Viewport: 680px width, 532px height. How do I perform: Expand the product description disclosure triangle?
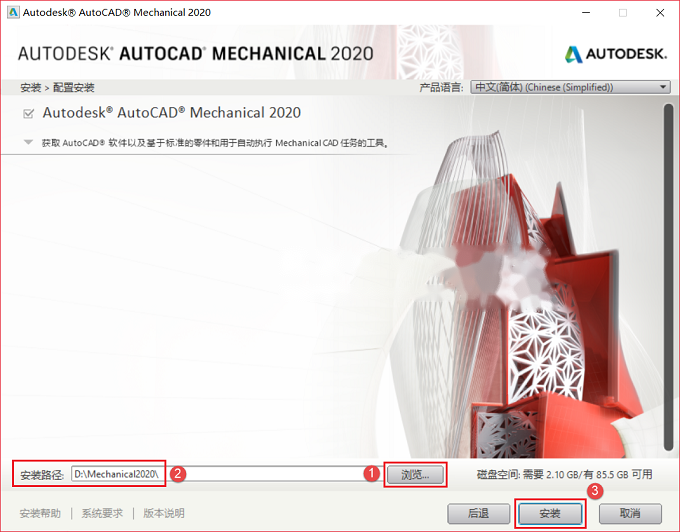28,142
